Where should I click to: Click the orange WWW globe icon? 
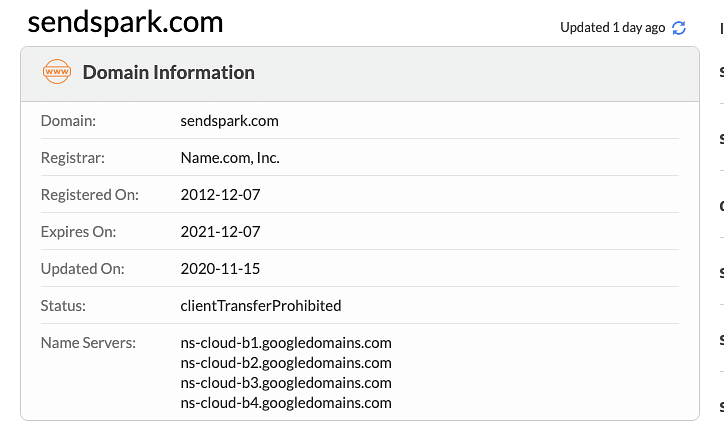click(57, 72)
